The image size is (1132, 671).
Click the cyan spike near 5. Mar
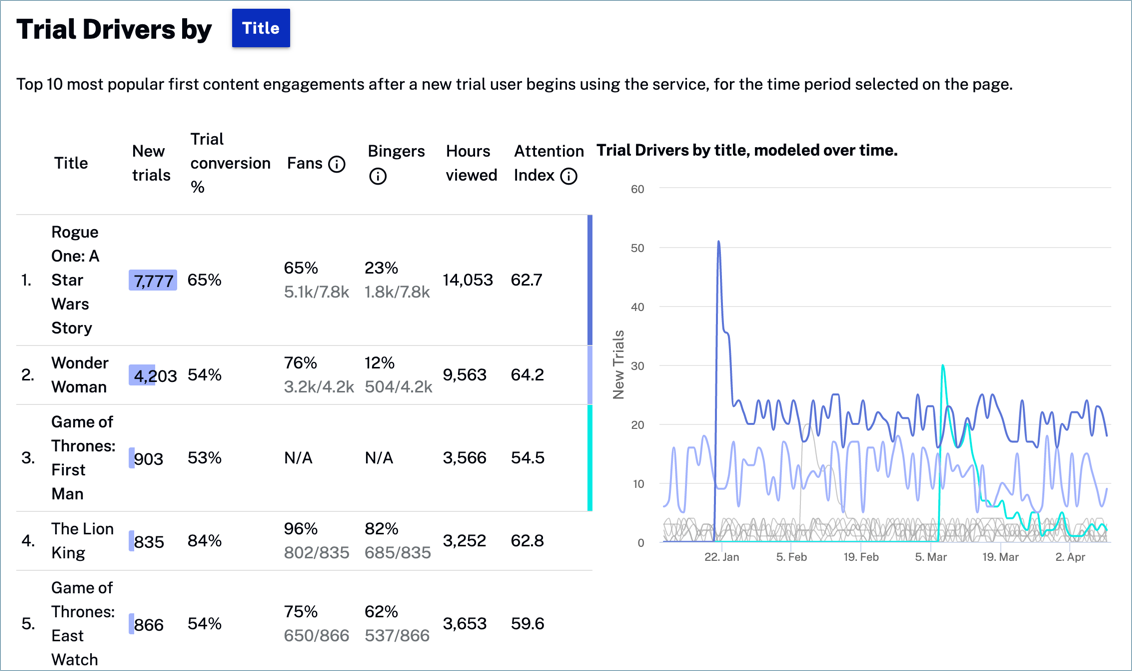tap(943, 367)
